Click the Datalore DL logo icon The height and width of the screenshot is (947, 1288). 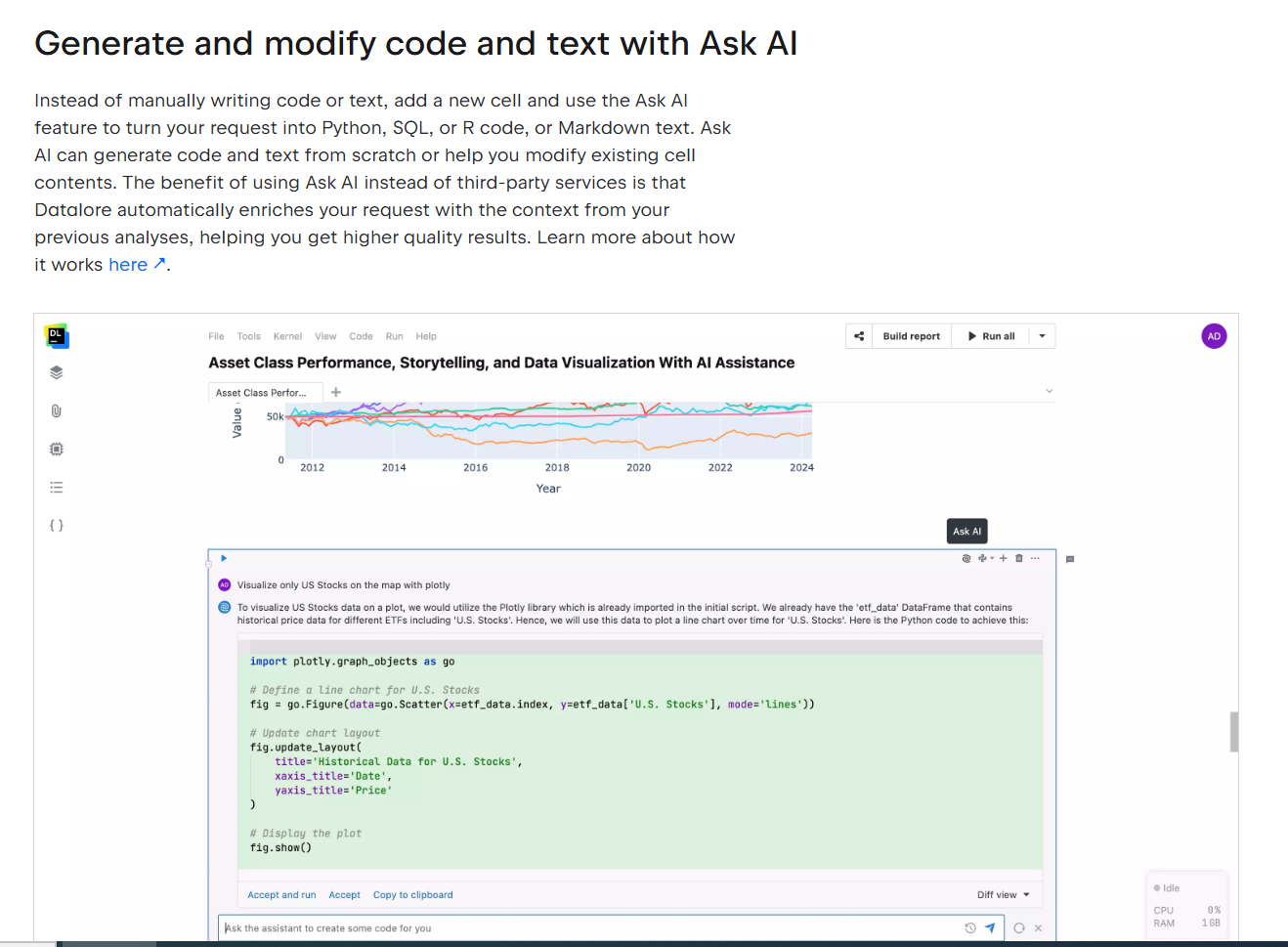coord(57,336)
